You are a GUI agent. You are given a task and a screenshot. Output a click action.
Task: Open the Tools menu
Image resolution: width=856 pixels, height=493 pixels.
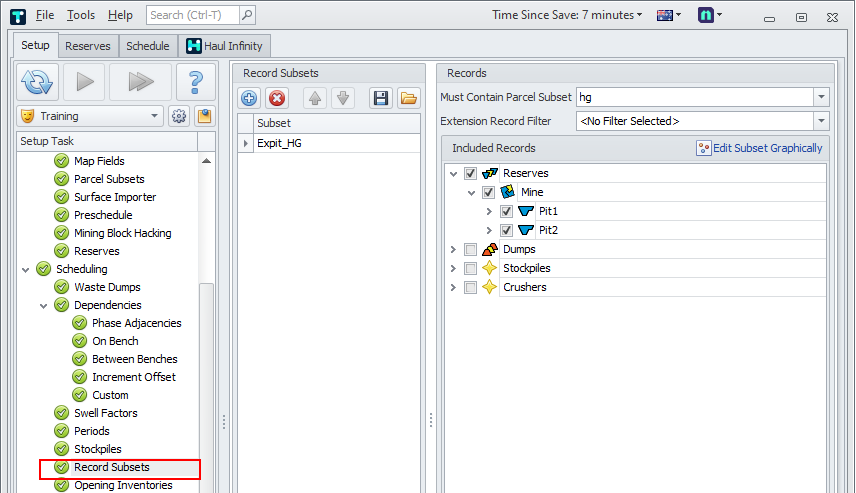(81, 15)
